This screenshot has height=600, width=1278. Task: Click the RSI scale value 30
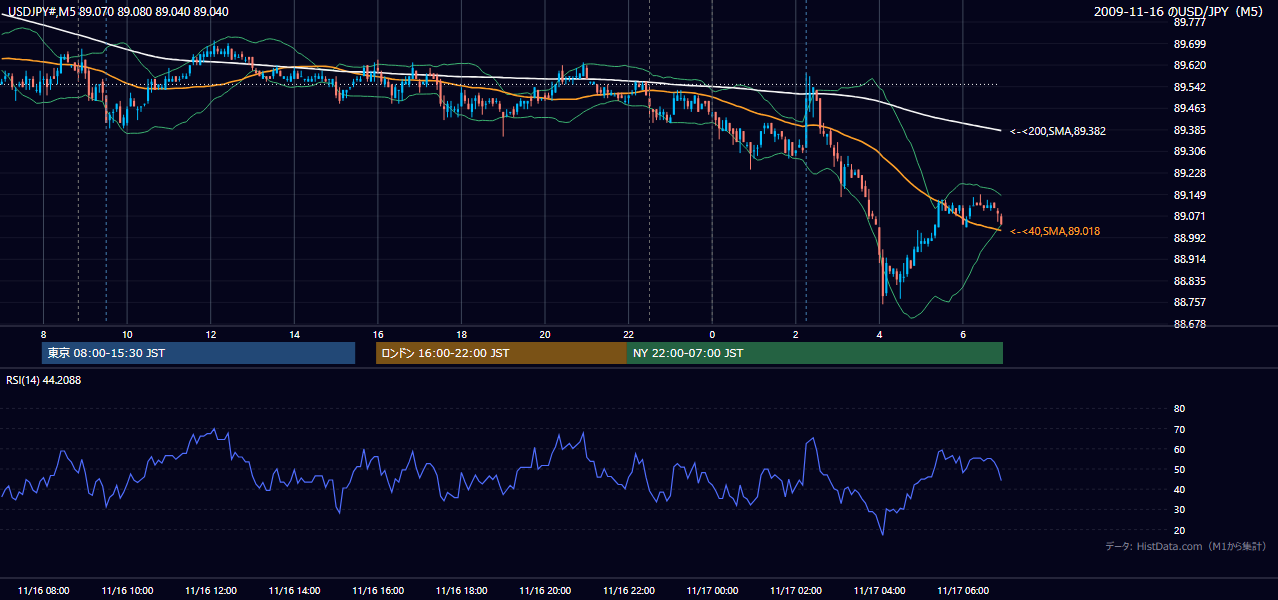[1179, 510]
